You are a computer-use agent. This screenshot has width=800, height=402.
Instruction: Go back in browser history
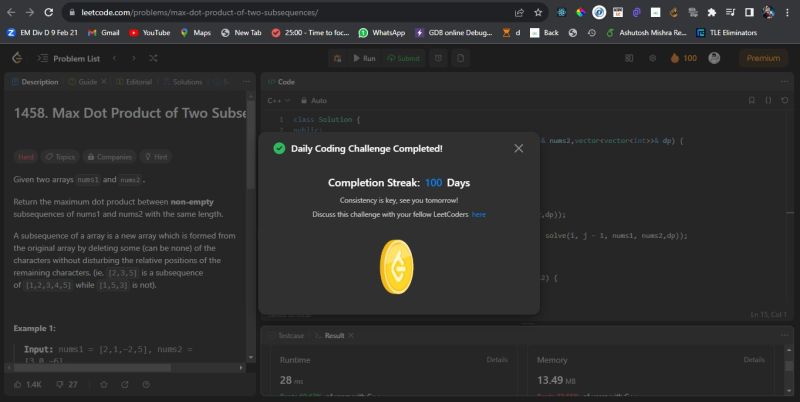11,12
